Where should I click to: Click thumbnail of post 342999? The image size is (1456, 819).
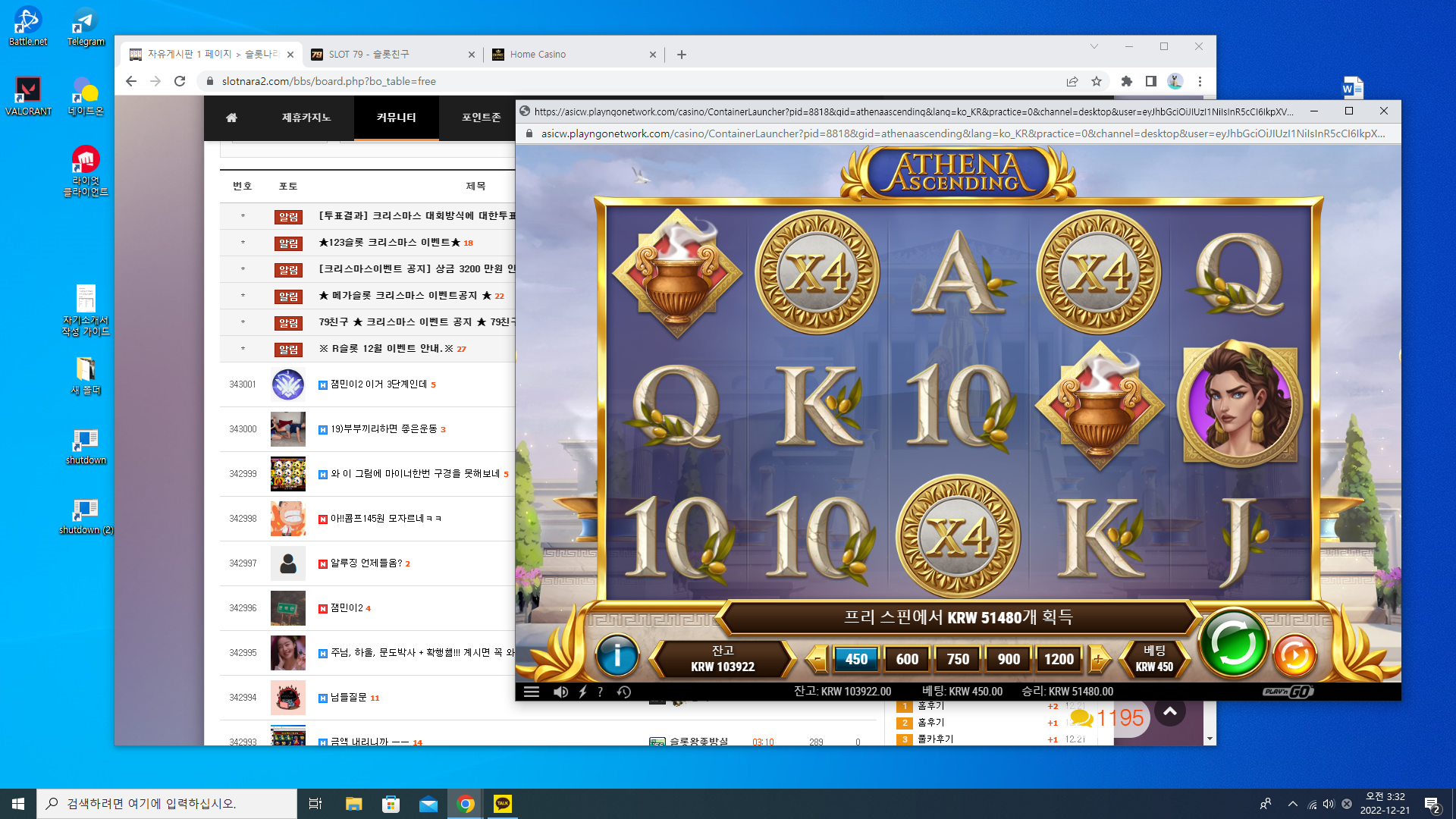tap(288, 474)
